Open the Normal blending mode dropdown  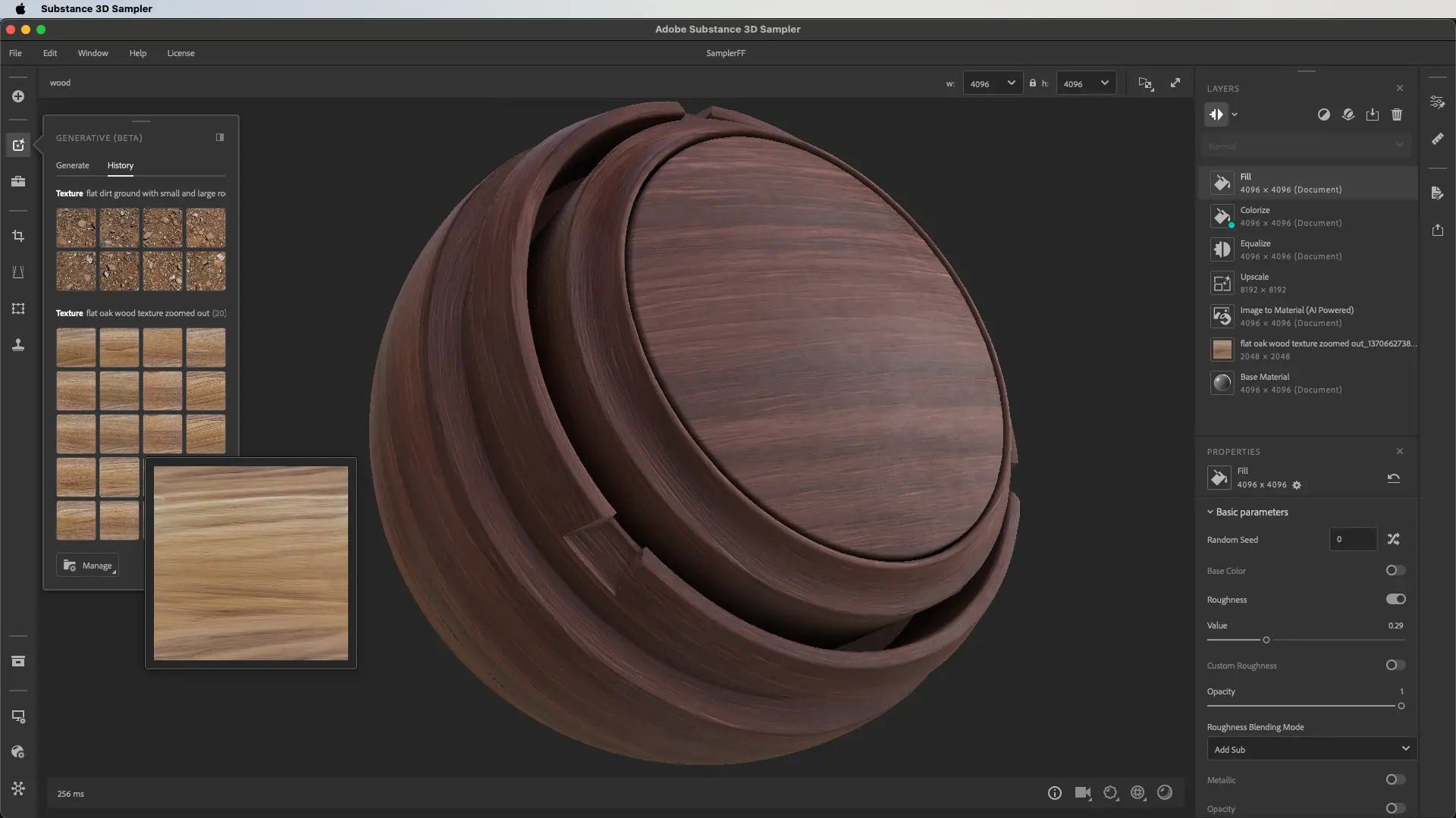(x=1306, y=146)
